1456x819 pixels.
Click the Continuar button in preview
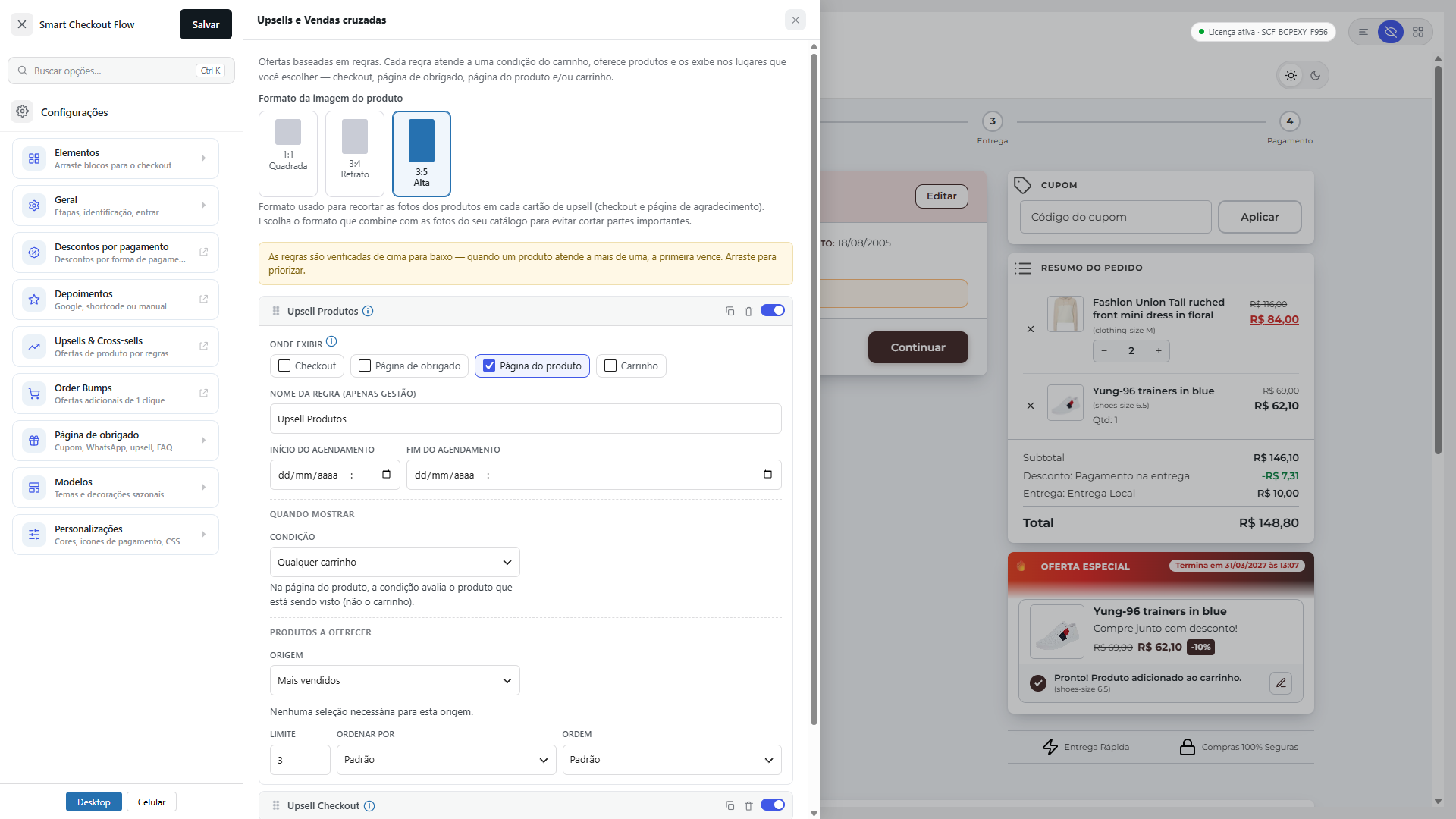918,347
